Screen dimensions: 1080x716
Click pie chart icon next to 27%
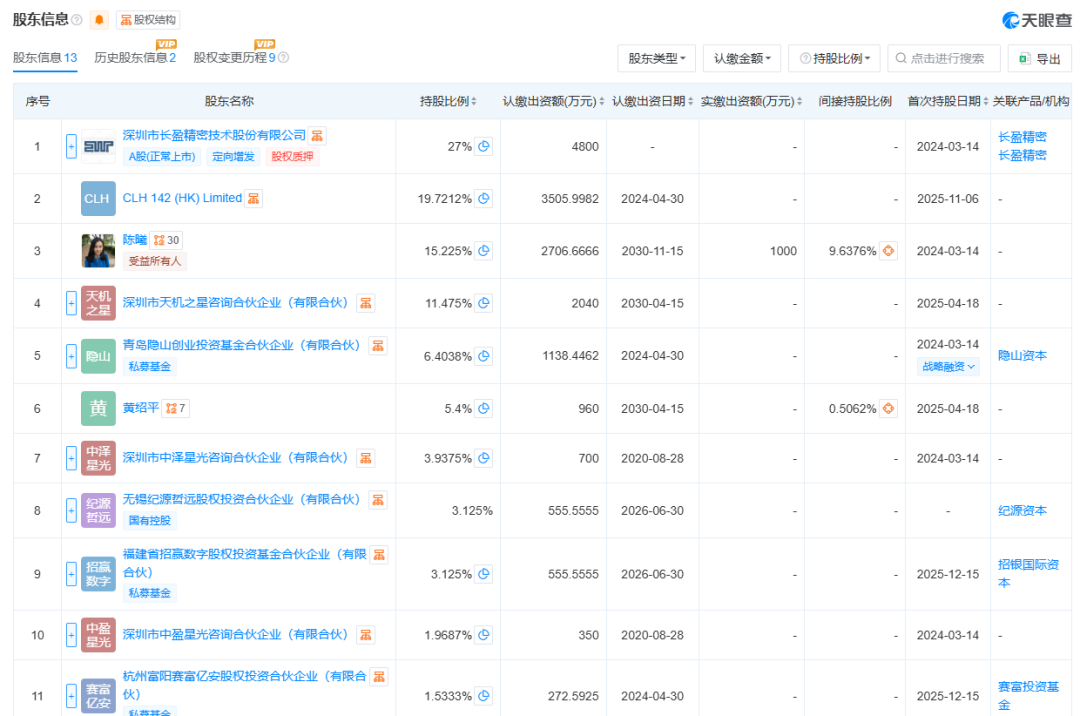tap(484, 146)
